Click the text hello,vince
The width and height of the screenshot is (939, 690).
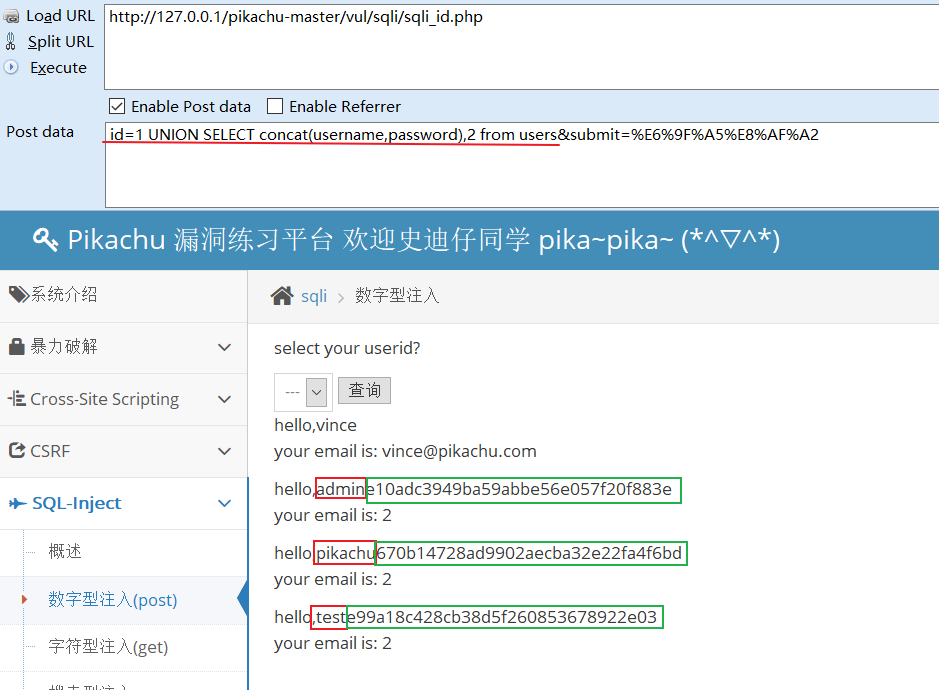point(316,425)
